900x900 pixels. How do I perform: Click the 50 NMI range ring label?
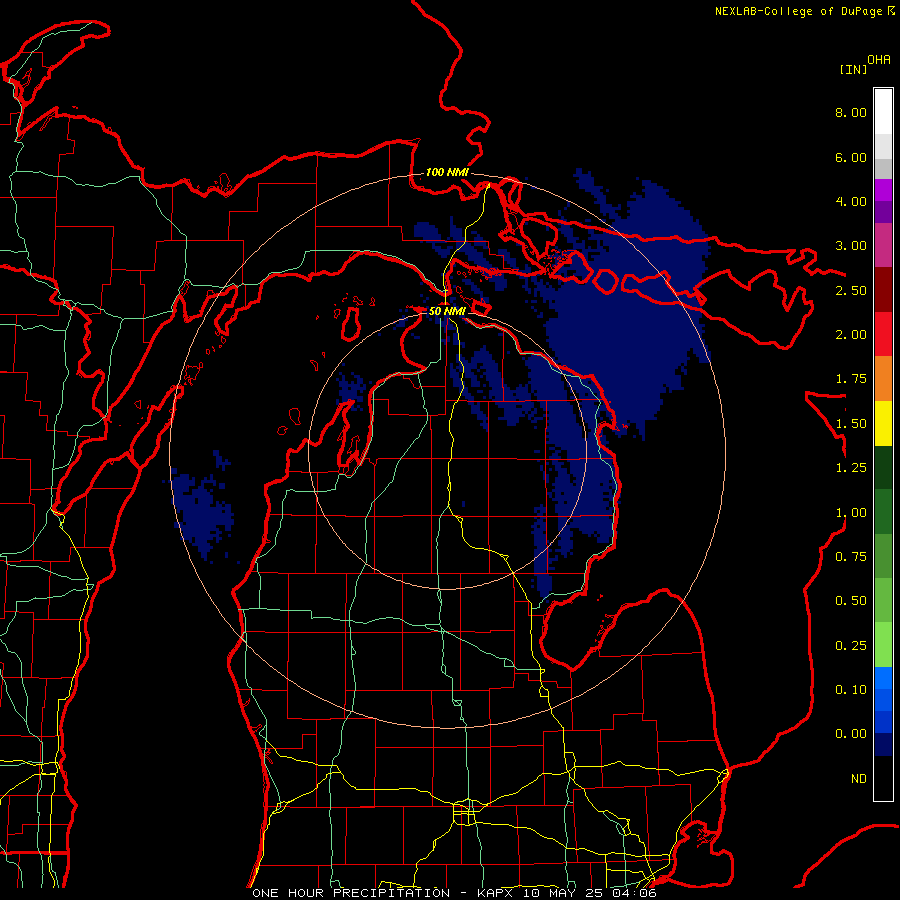point(447,311)
